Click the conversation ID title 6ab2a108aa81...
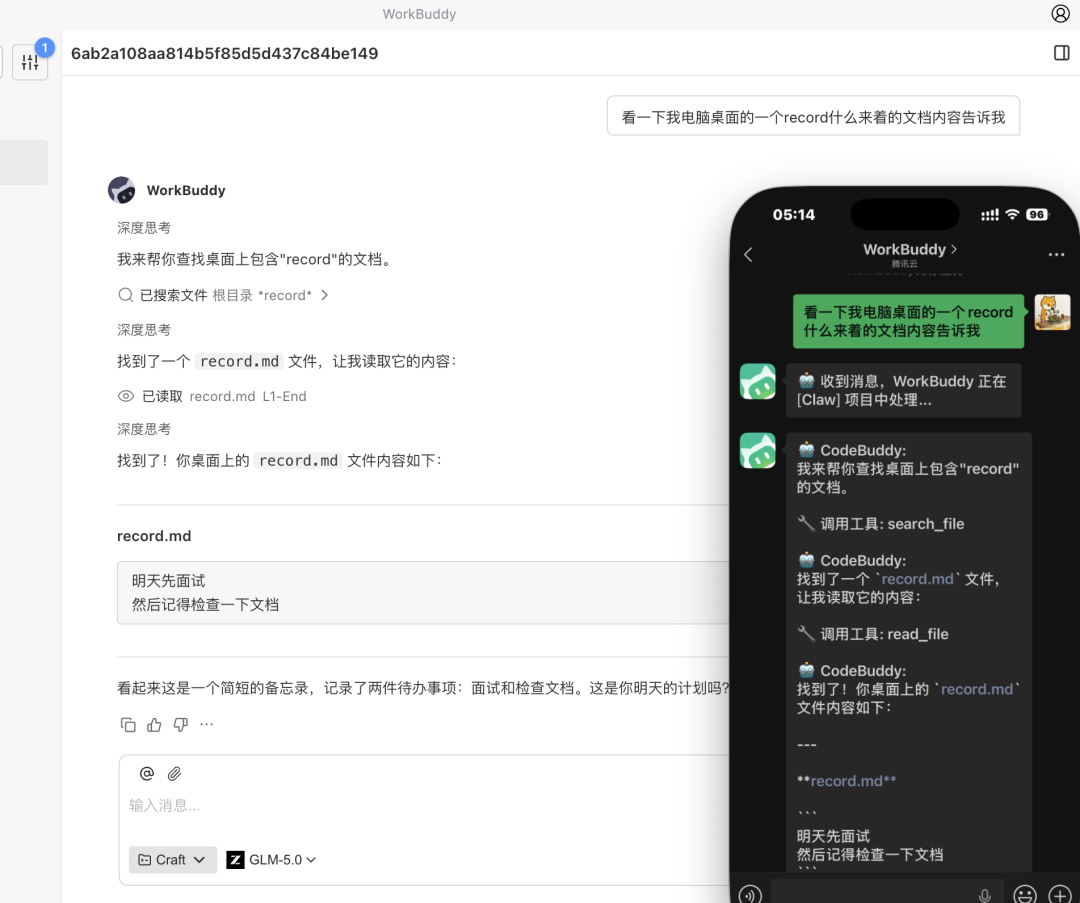 coord(225,53)
